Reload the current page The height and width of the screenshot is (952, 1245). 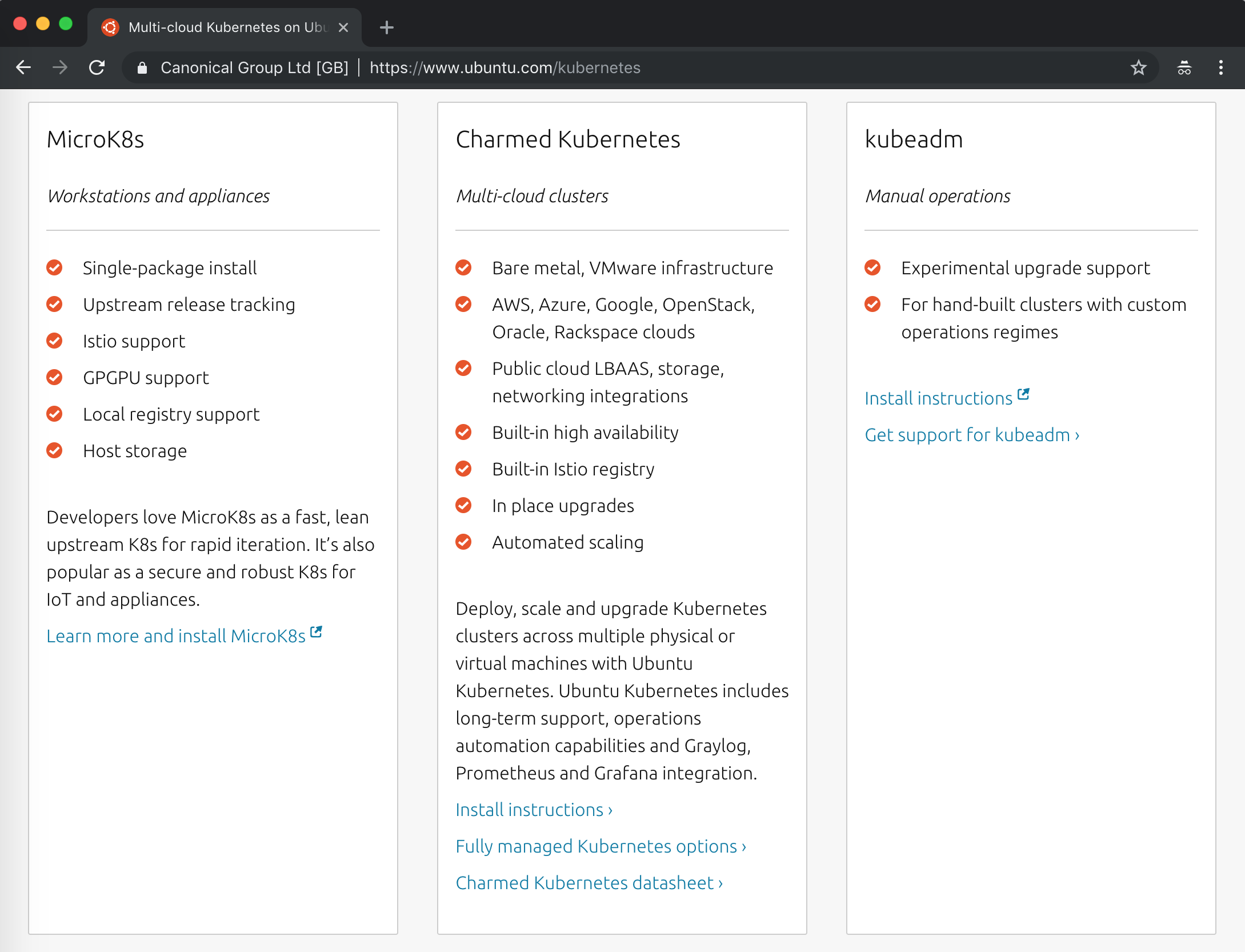[97, 67]
